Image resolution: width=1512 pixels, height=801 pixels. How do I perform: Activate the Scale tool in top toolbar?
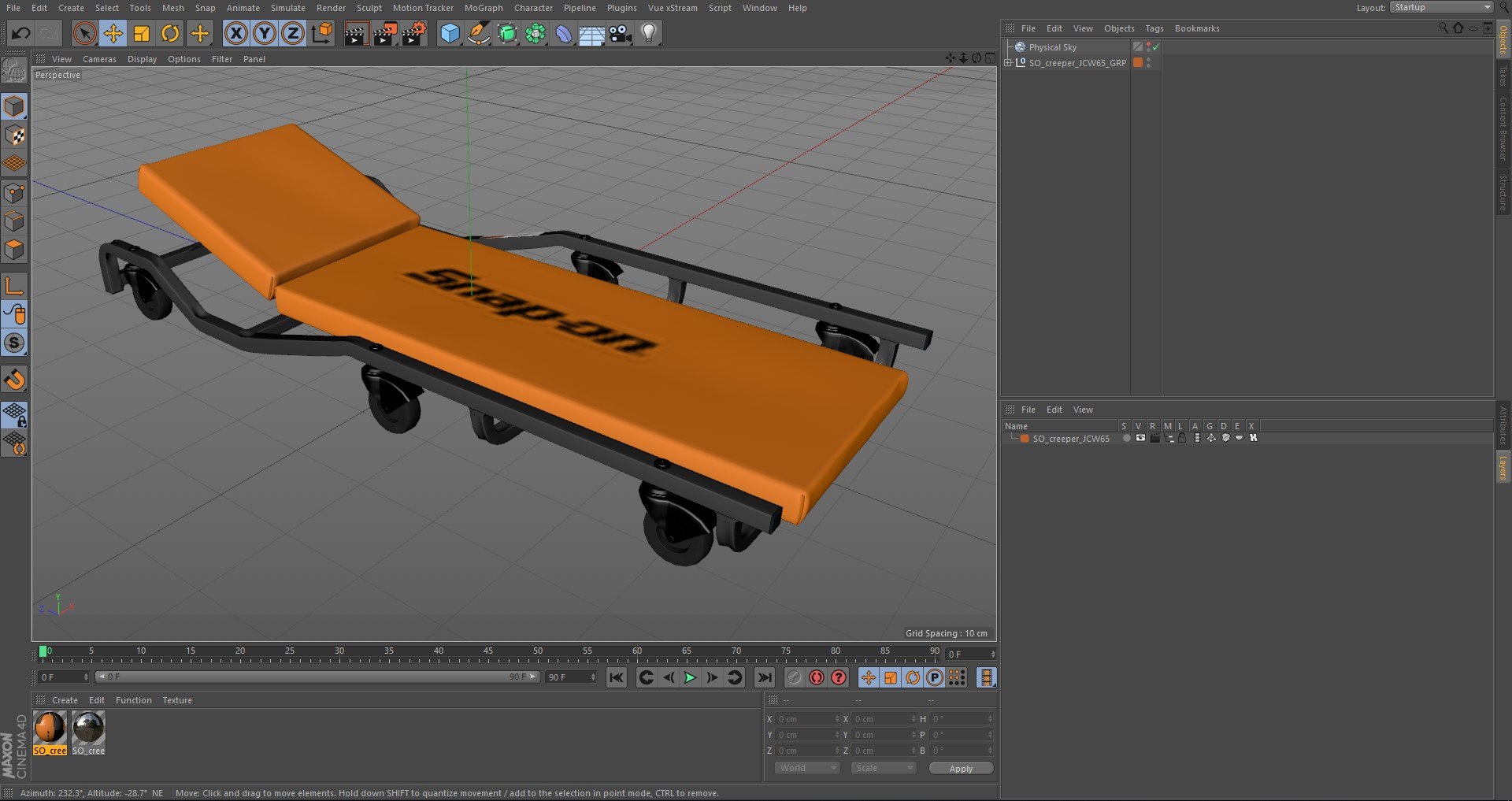point(142,33)
